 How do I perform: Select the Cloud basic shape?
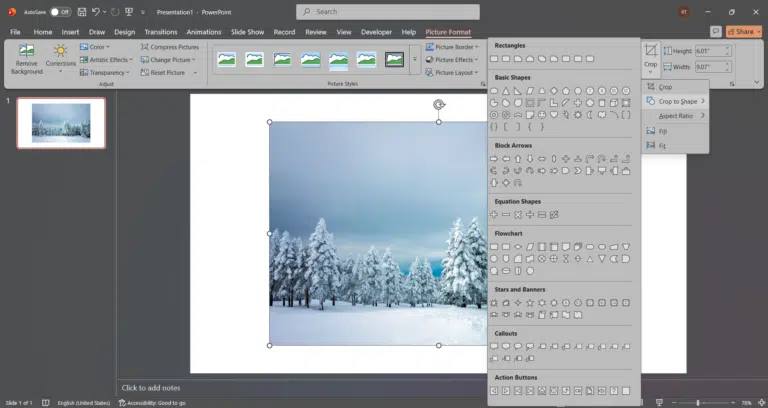click(x=602, y=115)
